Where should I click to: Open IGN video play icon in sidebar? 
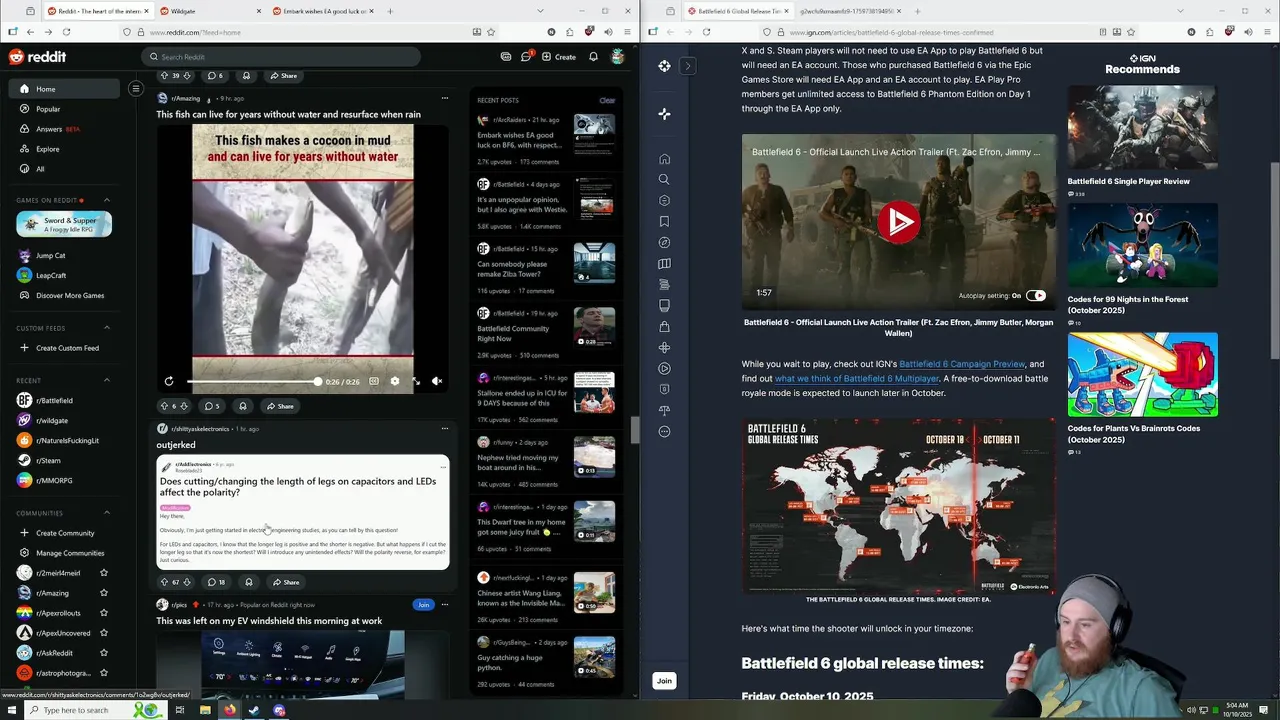pyautogui.click(x=664, y=369)
